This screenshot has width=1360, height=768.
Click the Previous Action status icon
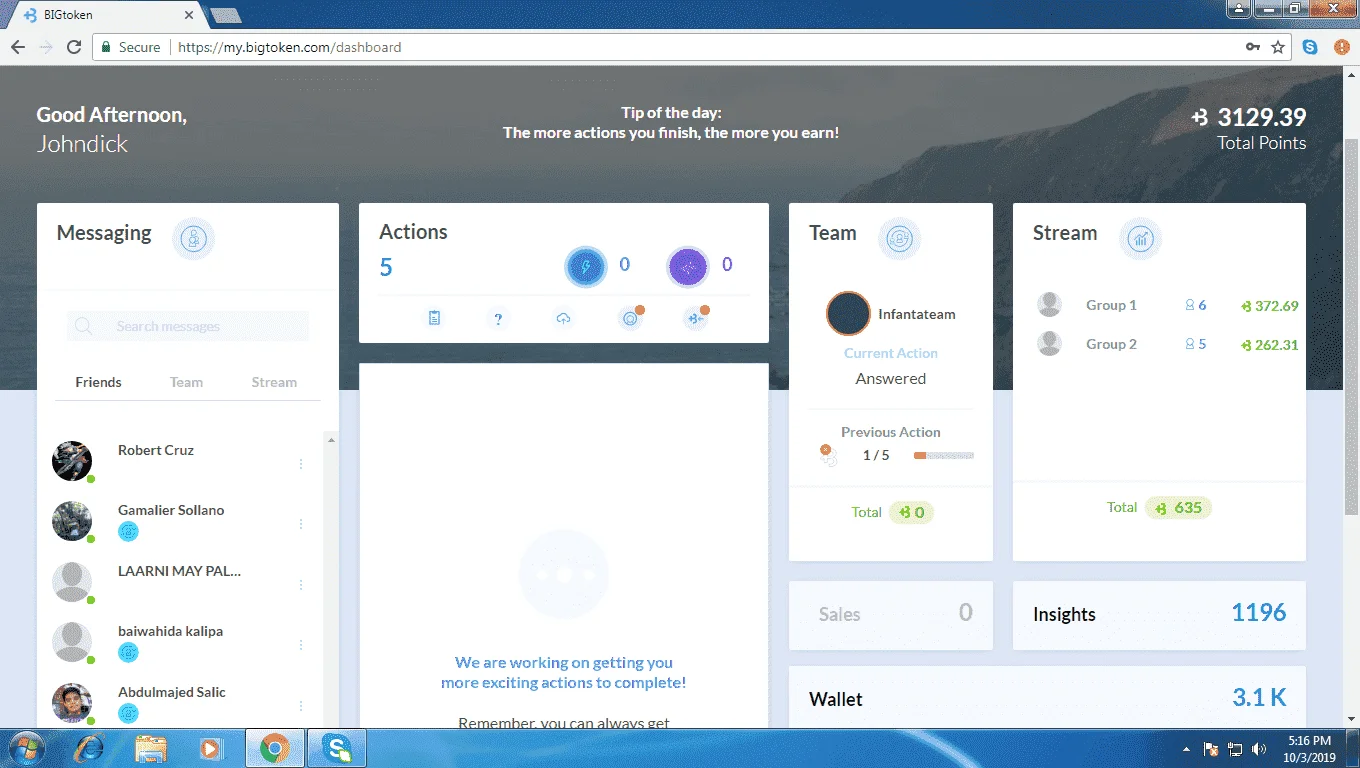[827, 455]
